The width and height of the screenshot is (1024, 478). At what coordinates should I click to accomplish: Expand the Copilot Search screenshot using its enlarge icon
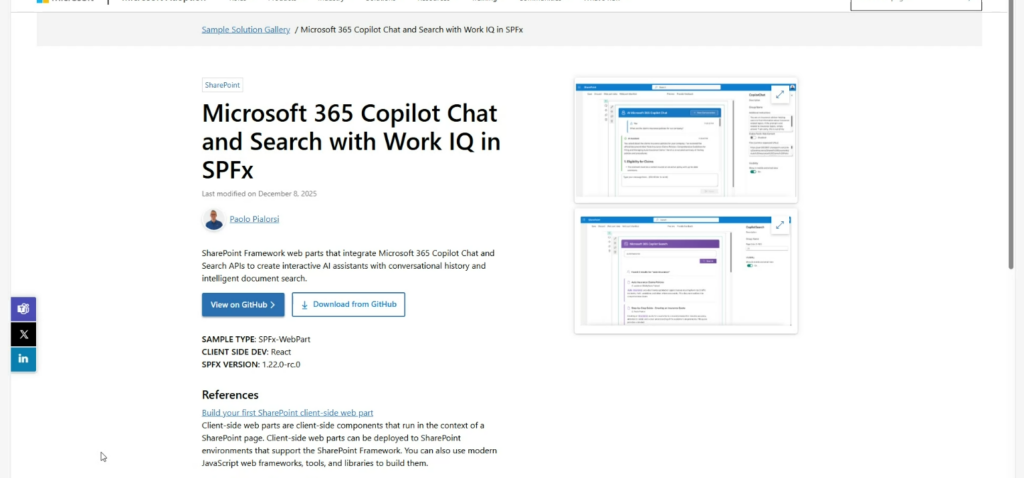tap(780, 225)
